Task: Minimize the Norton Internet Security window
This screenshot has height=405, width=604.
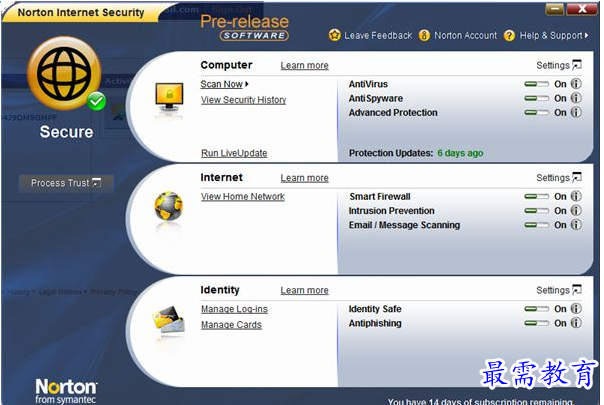Action: 554,9
